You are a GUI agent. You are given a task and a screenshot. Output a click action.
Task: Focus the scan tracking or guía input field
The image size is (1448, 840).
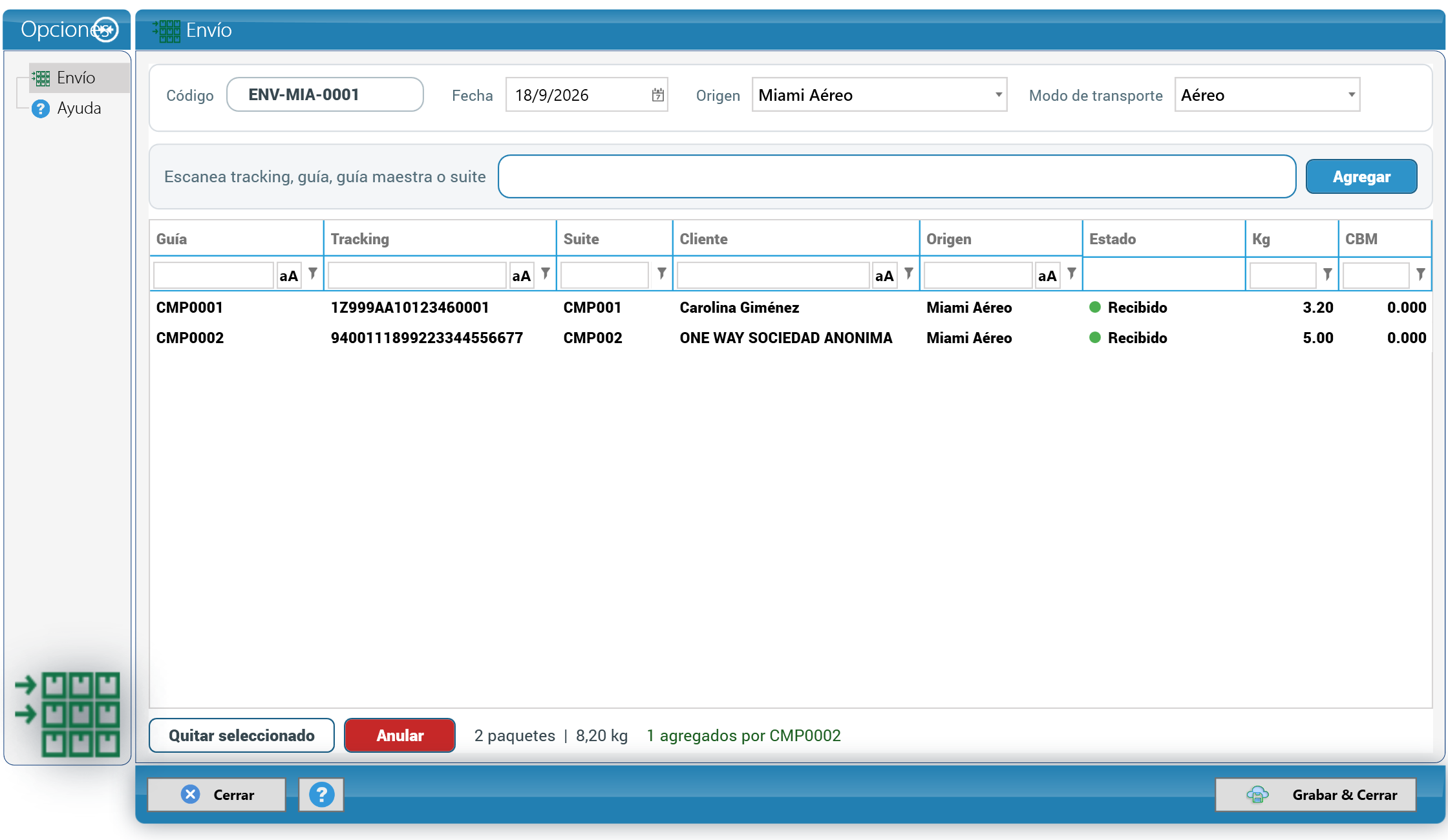(x=897, y=176)
